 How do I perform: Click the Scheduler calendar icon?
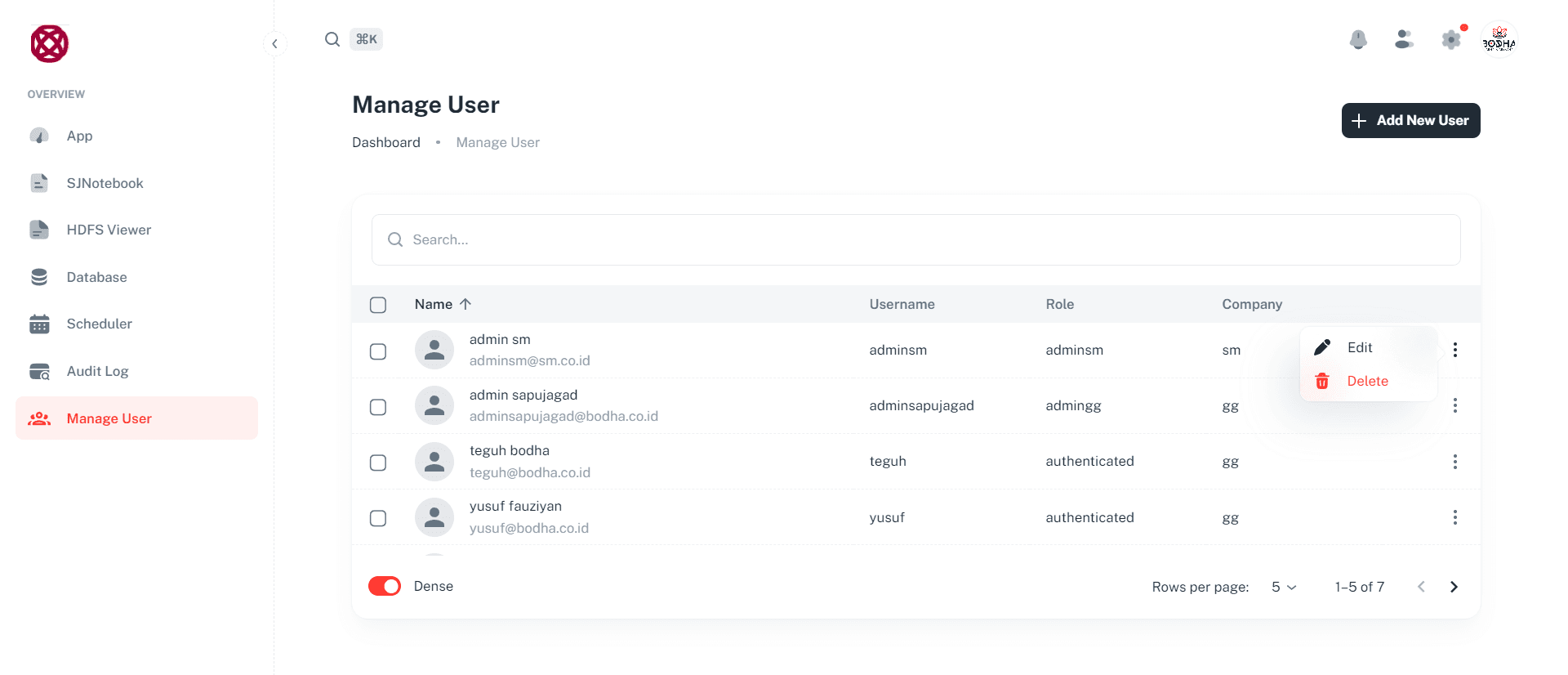[x=39, y=324]
